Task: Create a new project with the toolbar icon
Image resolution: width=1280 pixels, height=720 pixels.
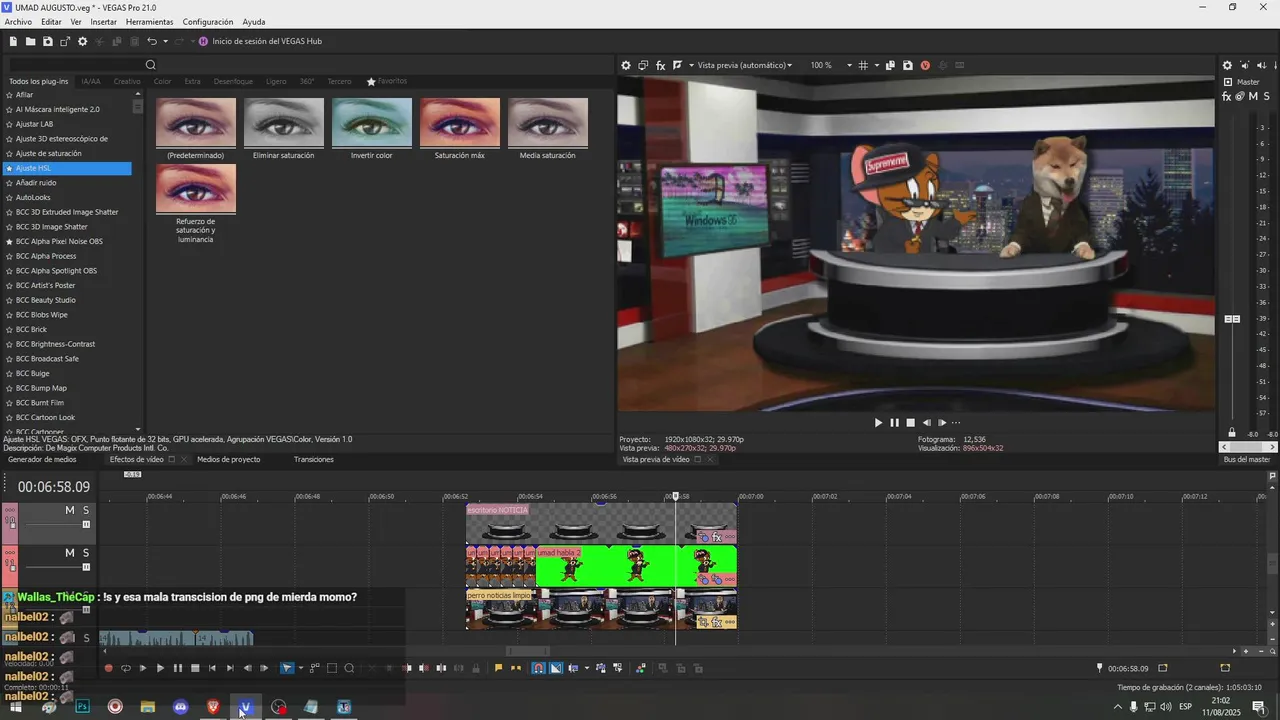Action: click(13, 41)
